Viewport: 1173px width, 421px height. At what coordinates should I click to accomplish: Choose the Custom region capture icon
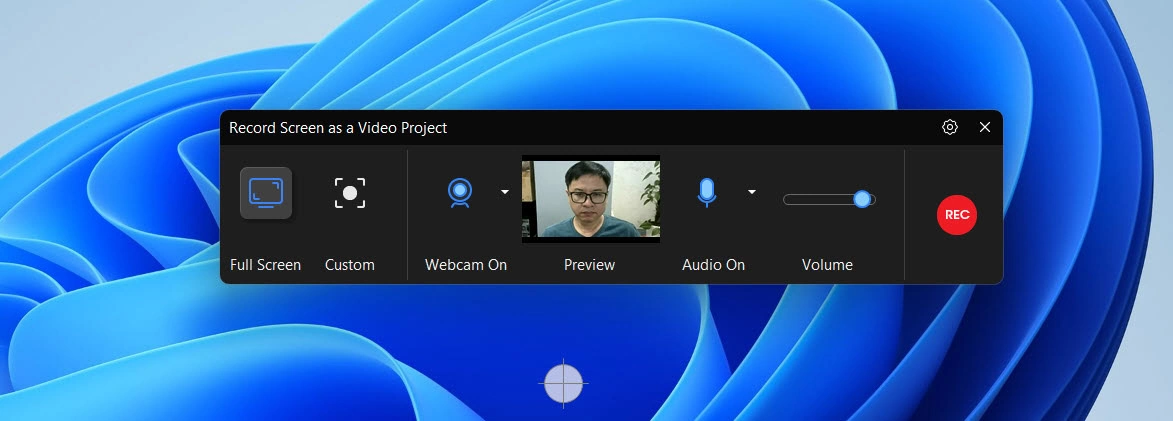click(350, 193)
